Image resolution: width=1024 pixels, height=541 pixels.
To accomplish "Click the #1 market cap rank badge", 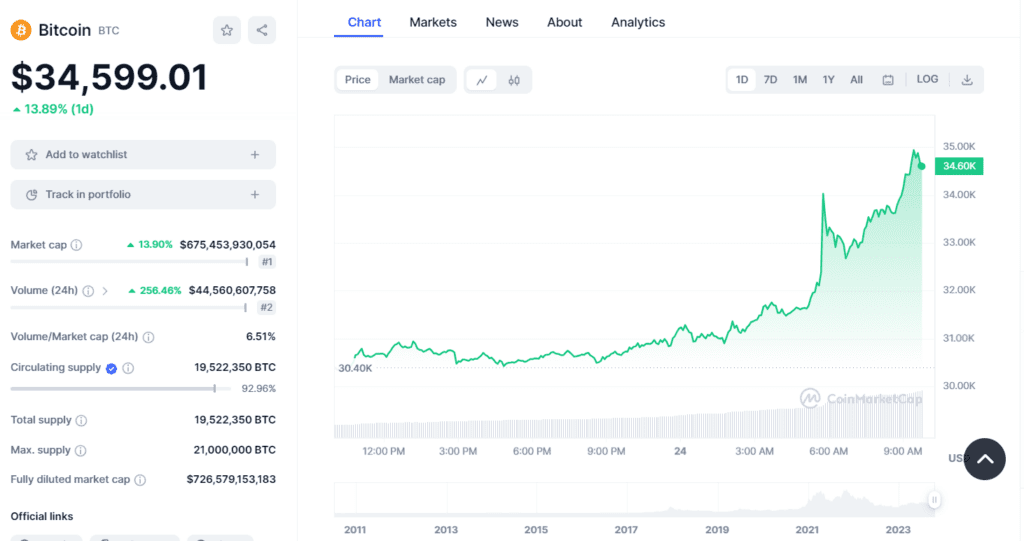I will click(x=266, y=262).
